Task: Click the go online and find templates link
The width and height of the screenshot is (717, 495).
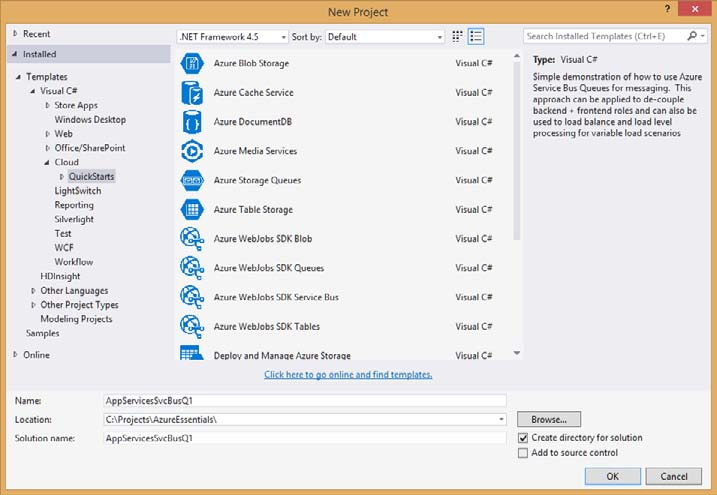Action: tap(348, 374)
